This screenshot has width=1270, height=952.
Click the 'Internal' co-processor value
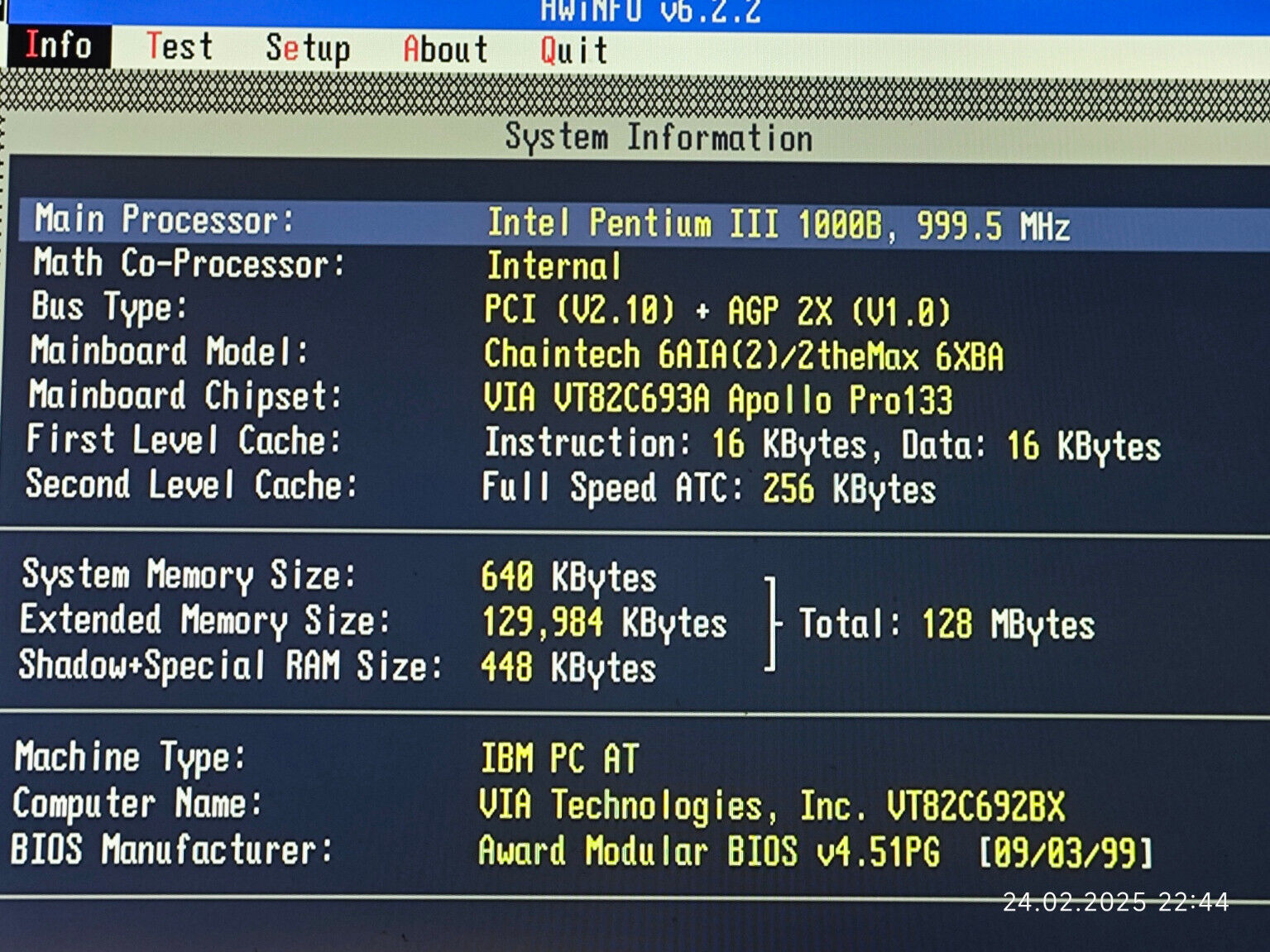click(x=554, y=266)
